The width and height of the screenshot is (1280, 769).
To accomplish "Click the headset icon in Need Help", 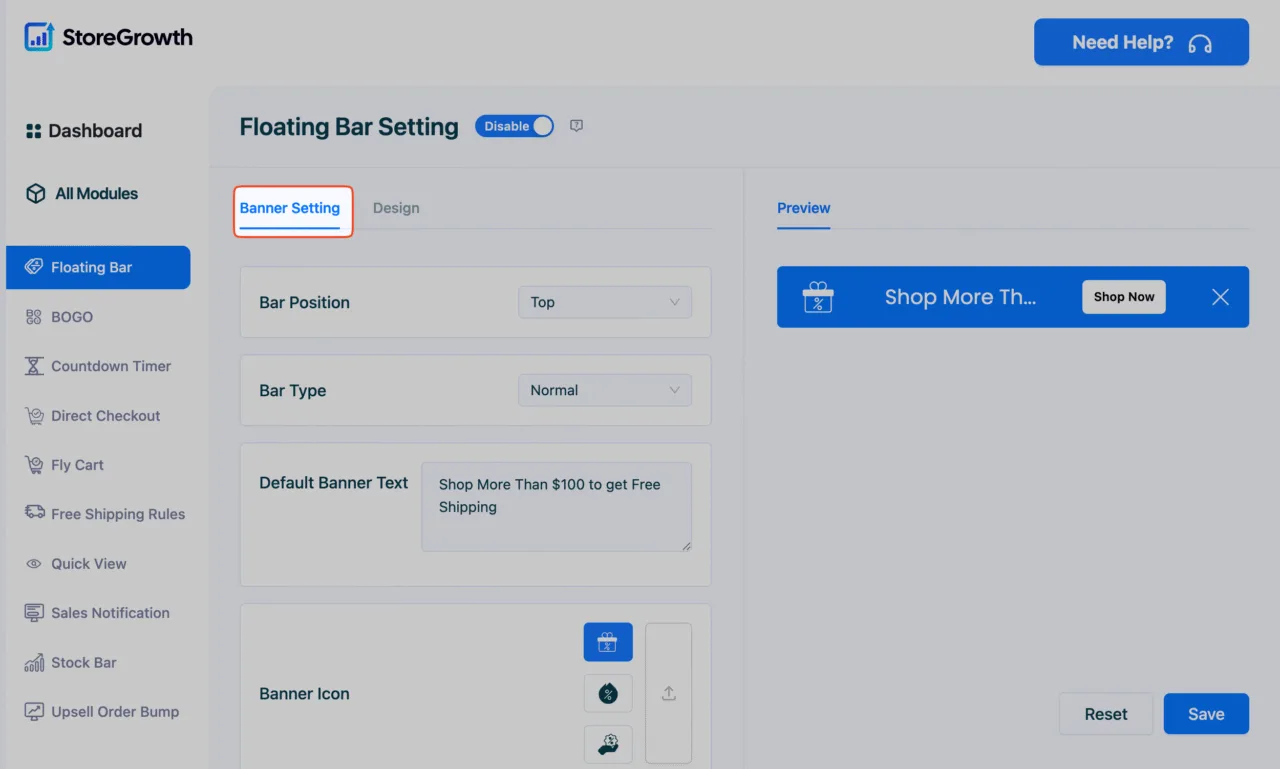I will click(x=1200, y=43).
